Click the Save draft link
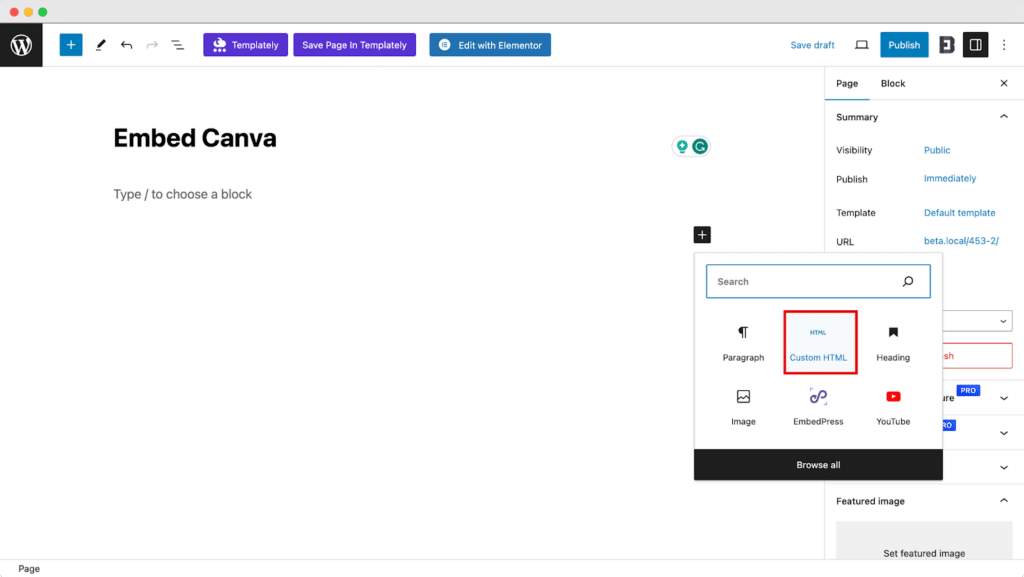This screenshot has height=577, width=1024. click(812, 45)
